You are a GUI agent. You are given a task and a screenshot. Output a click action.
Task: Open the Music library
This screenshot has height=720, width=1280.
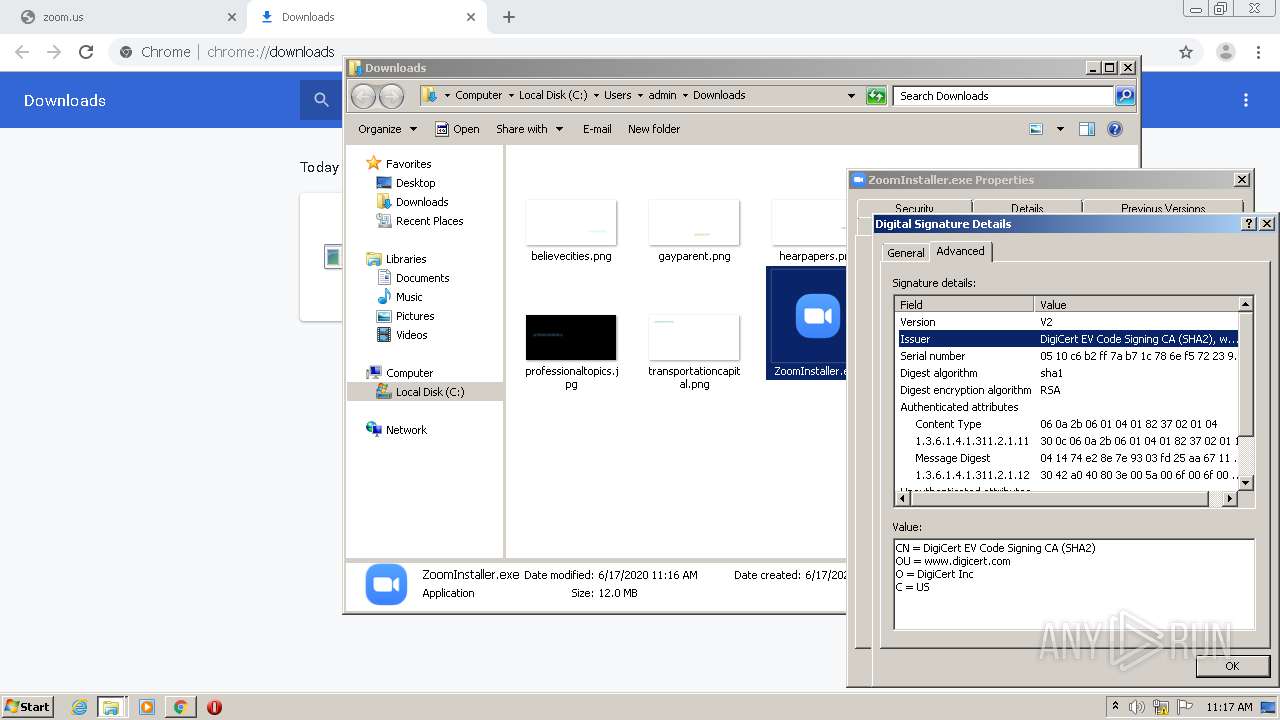click(409, 297)
